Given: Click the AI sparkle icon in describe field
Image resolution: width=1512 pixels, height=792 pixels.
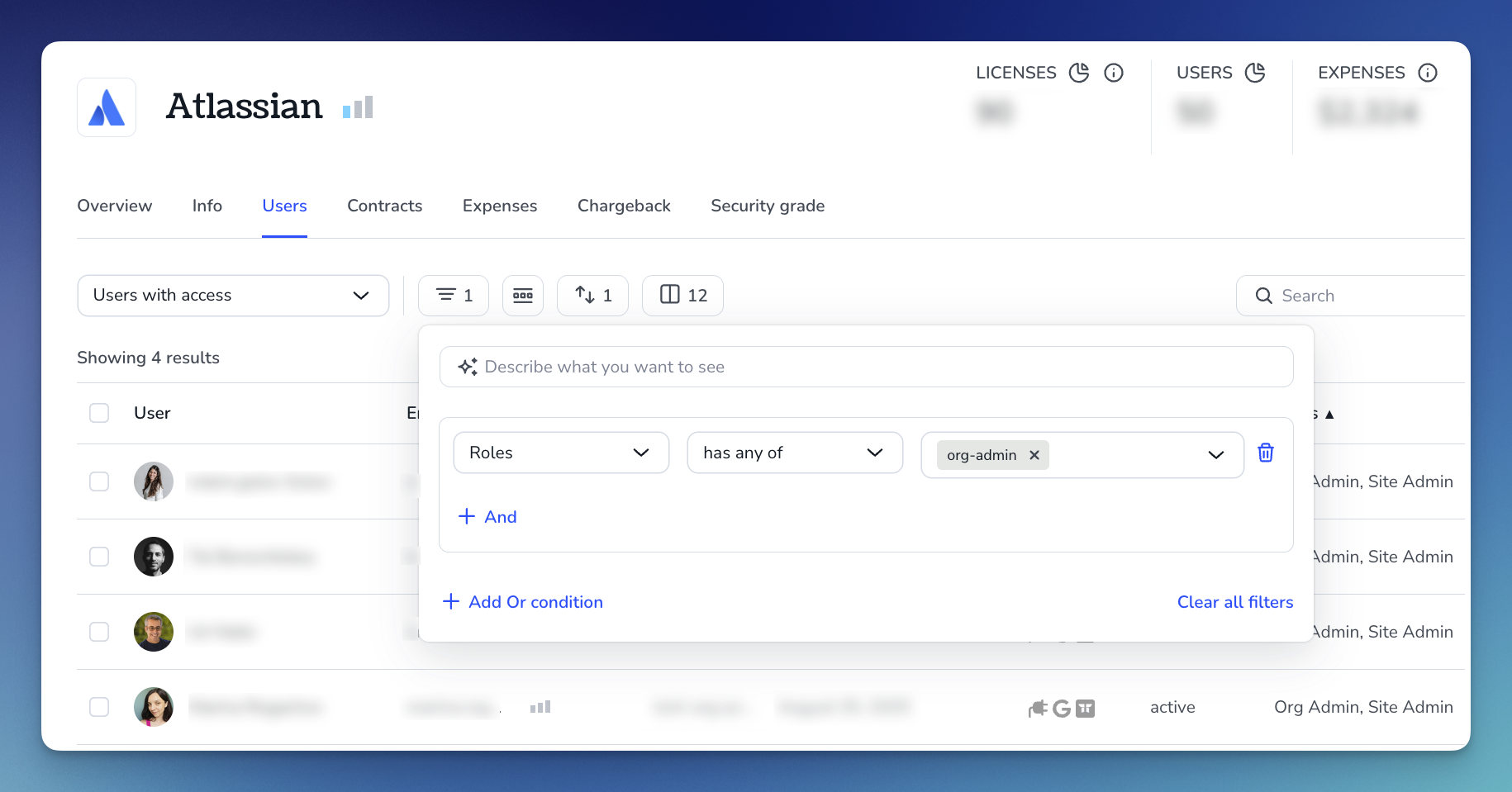Looking at the screenshot, I should (x=468, y=367).
